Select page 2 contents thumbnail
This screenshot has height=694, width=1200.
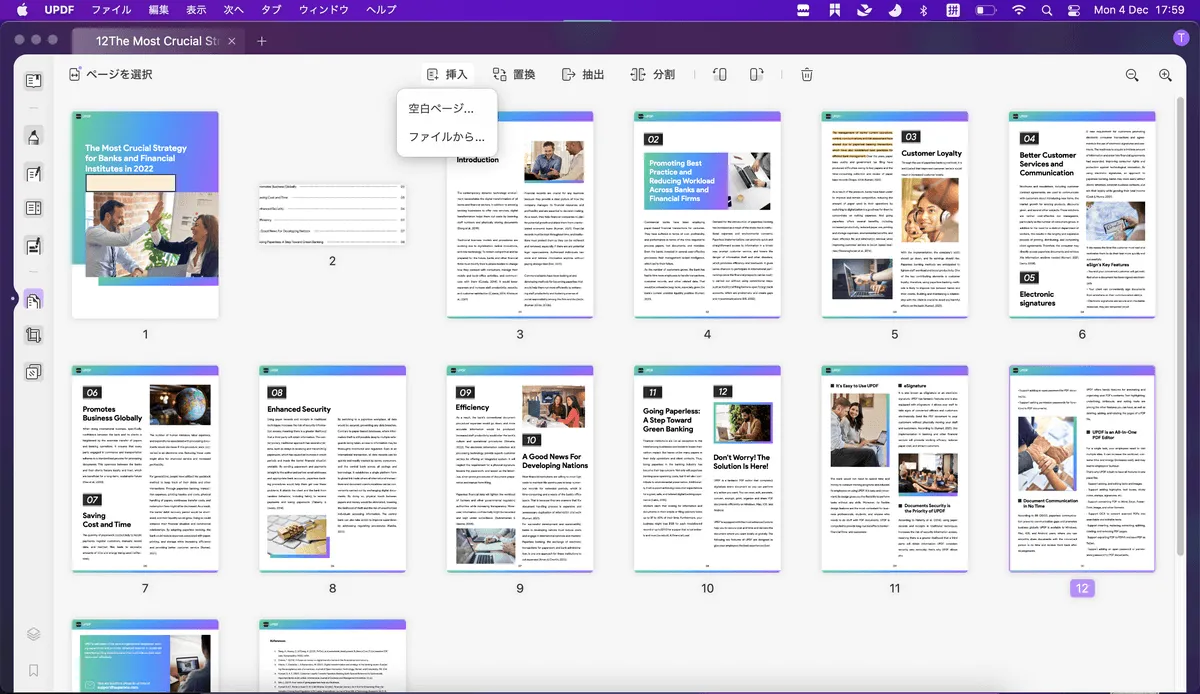click(333, 215)
